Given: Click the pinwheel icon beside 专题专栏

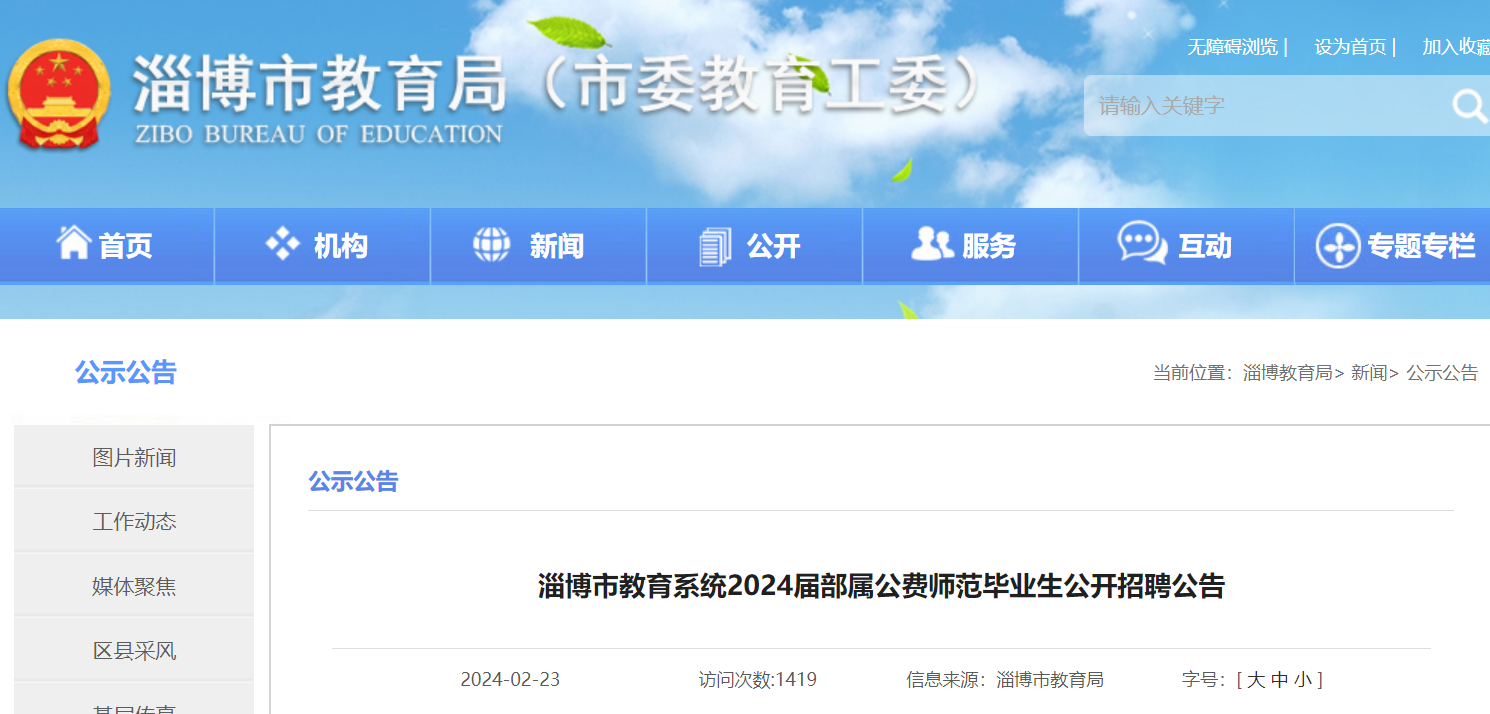Looking at the screenshot, I should (1337, 246).
